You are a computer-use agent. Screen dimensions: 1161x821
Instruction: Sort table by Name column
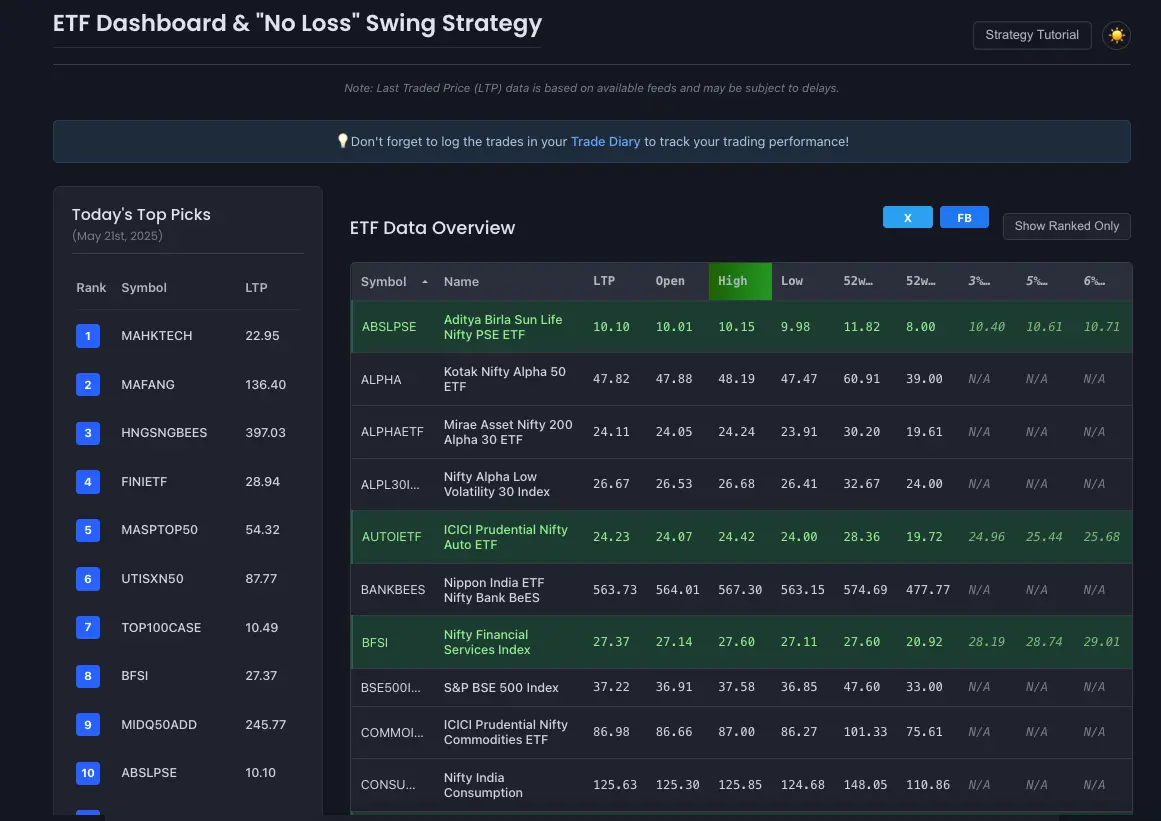(461, 281)
